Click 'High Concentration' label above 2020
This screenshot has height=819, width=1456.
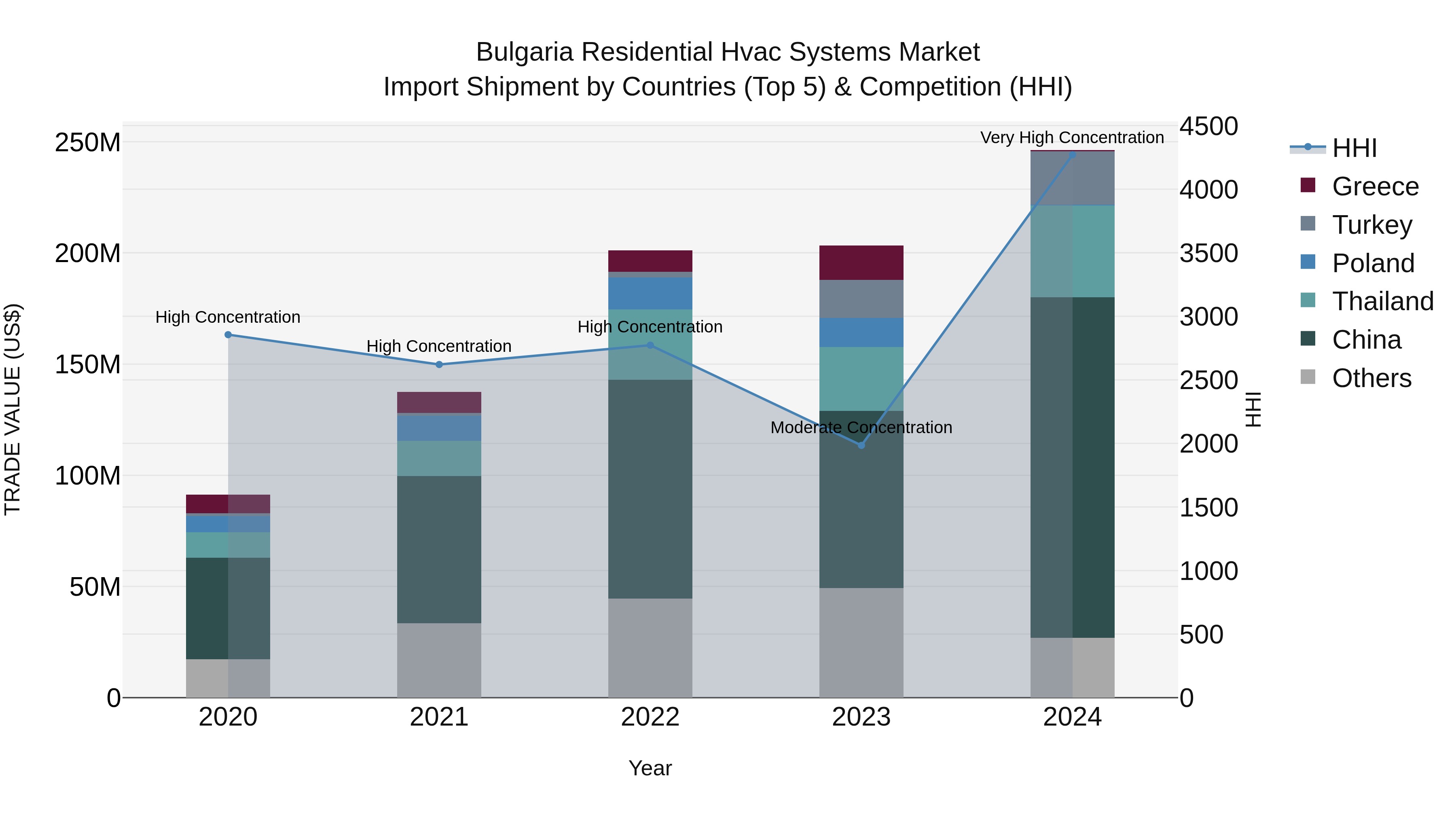tap(228, 317)
